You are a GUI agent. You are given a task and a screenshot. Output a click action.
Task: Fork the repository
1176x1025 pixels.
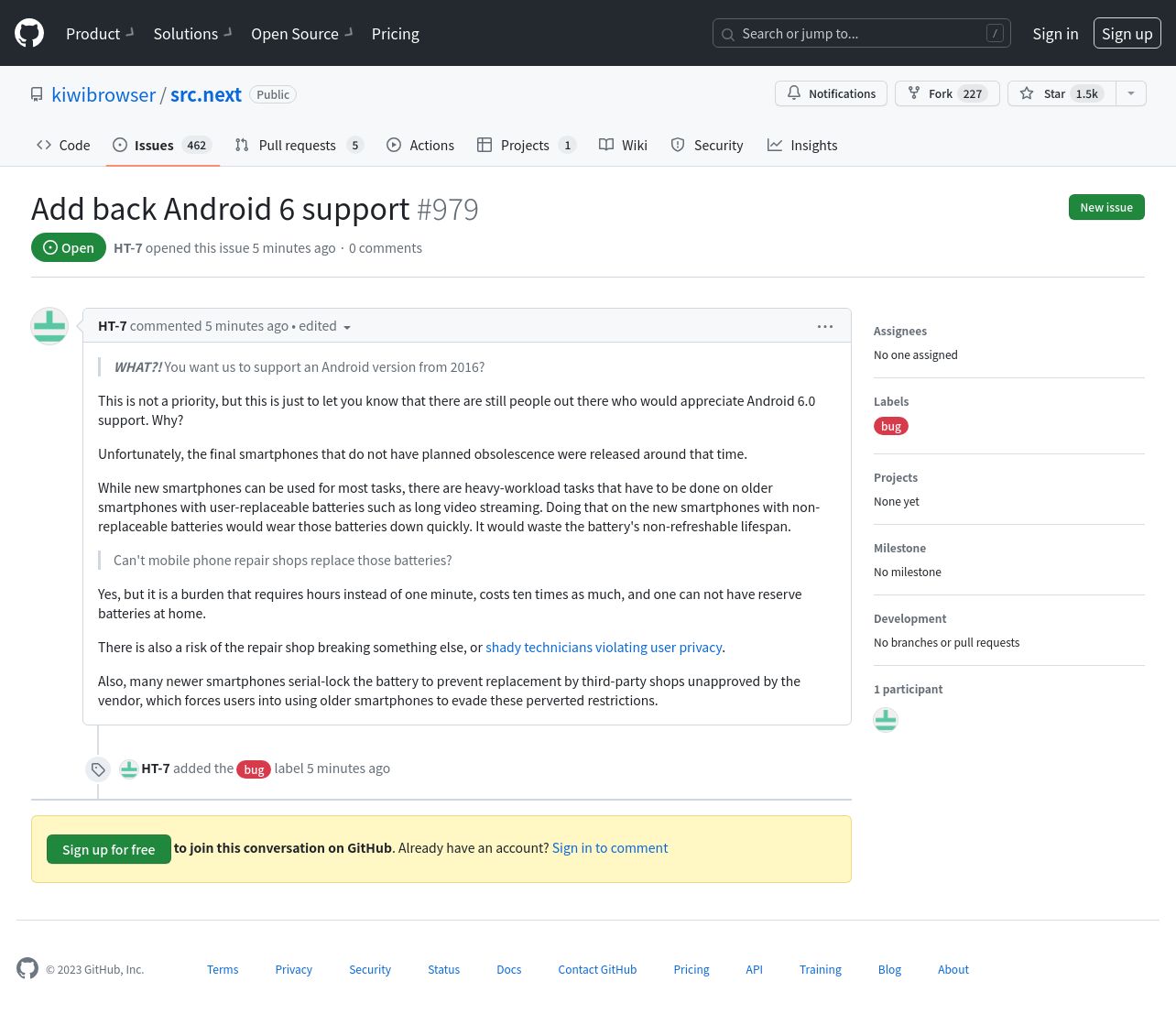(x=947, y=93)
